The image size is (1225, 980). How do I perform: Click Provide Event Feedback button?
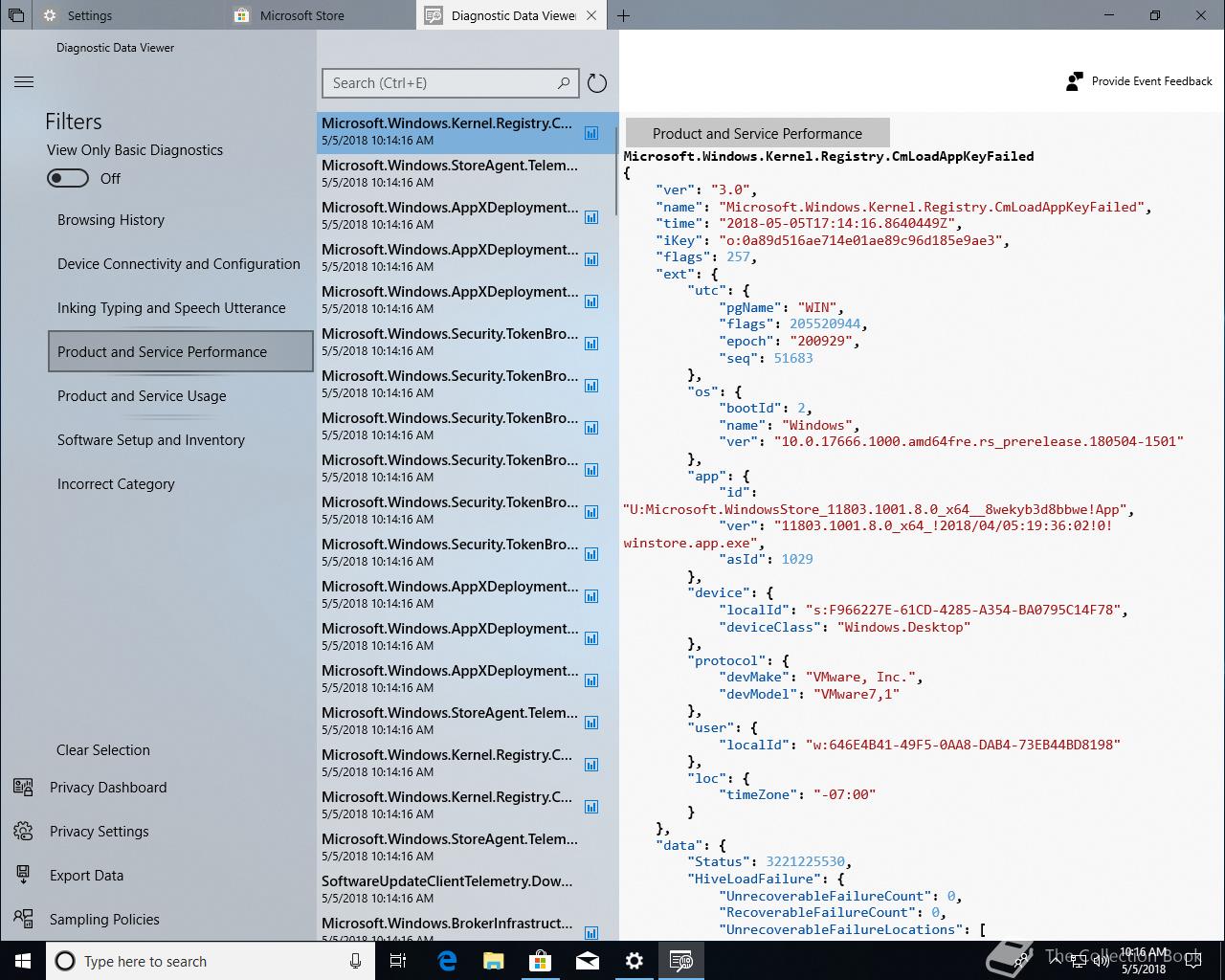click(x=1139, y=81)
